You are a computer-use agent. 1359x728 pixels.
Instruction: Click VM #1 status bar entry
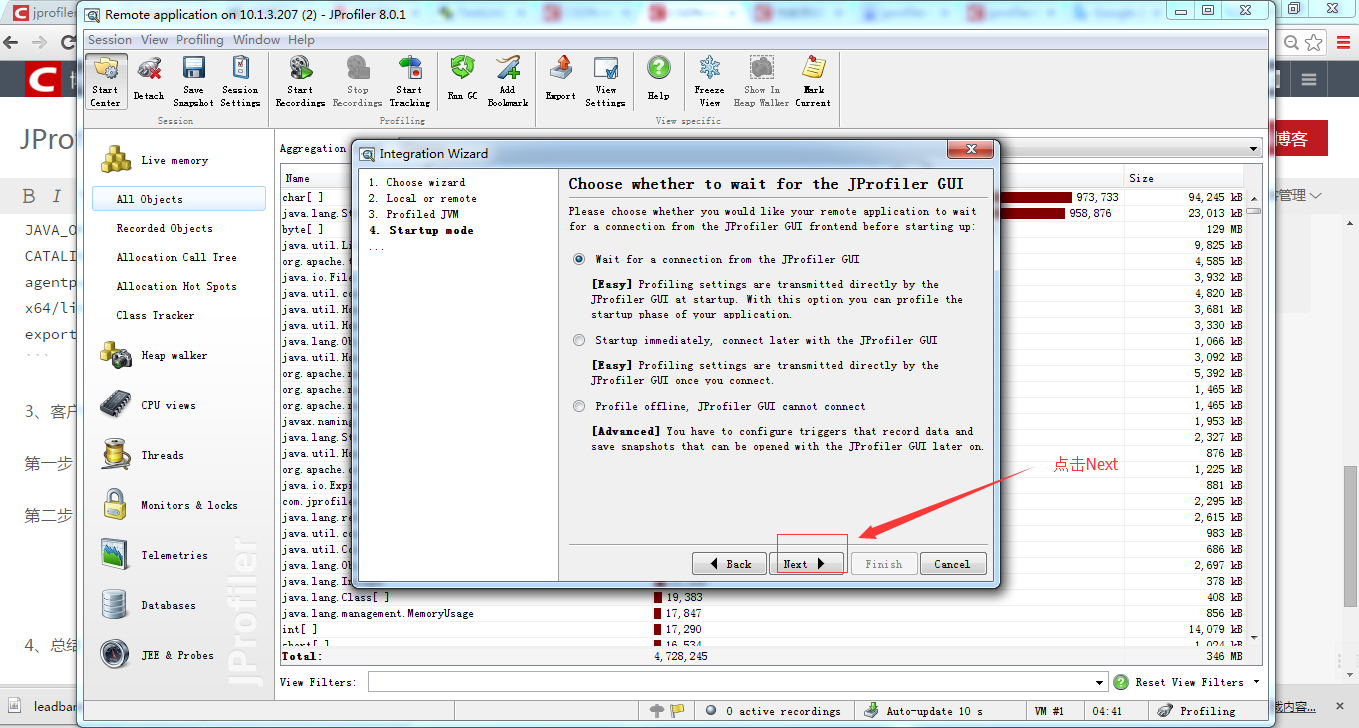coord(1051,711)
